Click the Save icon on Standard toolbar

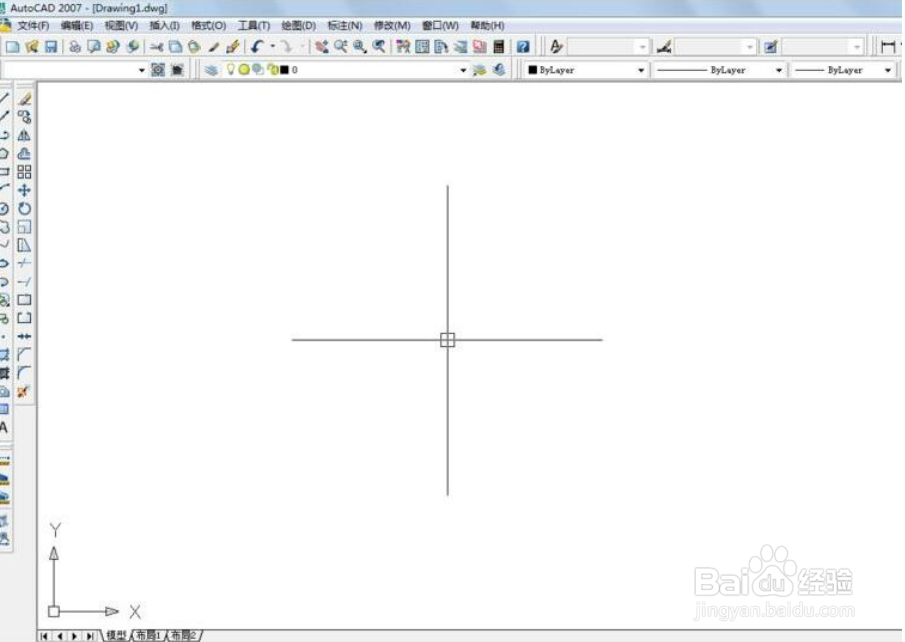click(50, 46)
